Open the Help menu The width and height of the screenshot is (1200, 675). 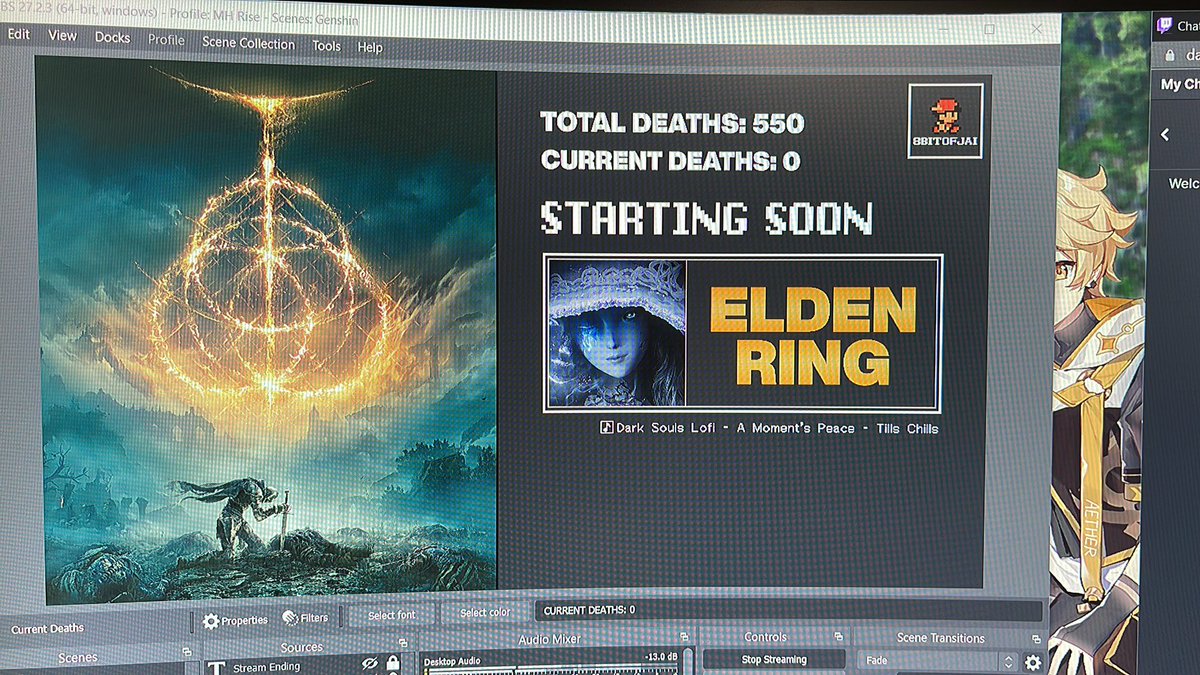click(370, 47)
